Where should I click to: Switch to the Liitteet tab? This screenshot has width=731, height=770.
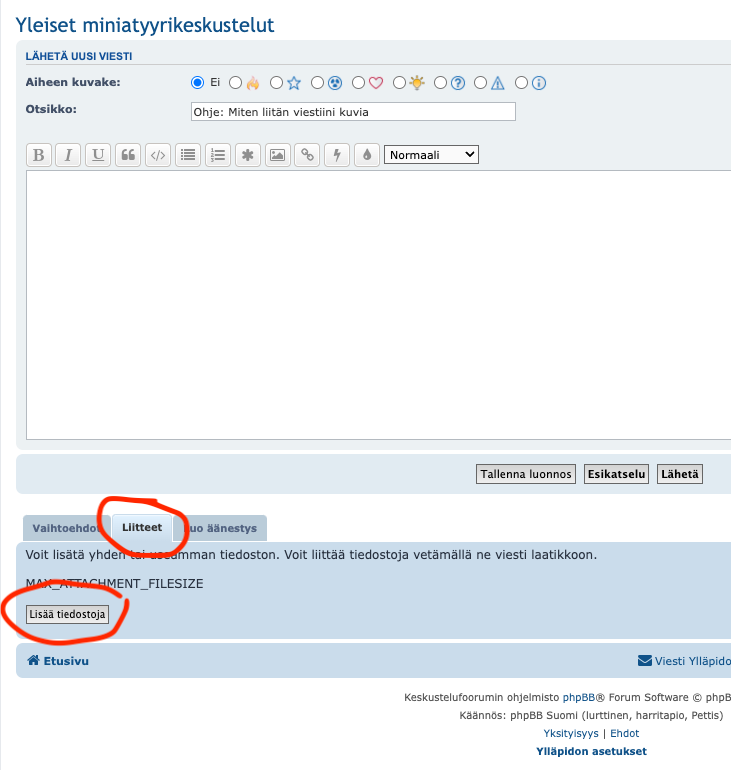tap(142, 527)
